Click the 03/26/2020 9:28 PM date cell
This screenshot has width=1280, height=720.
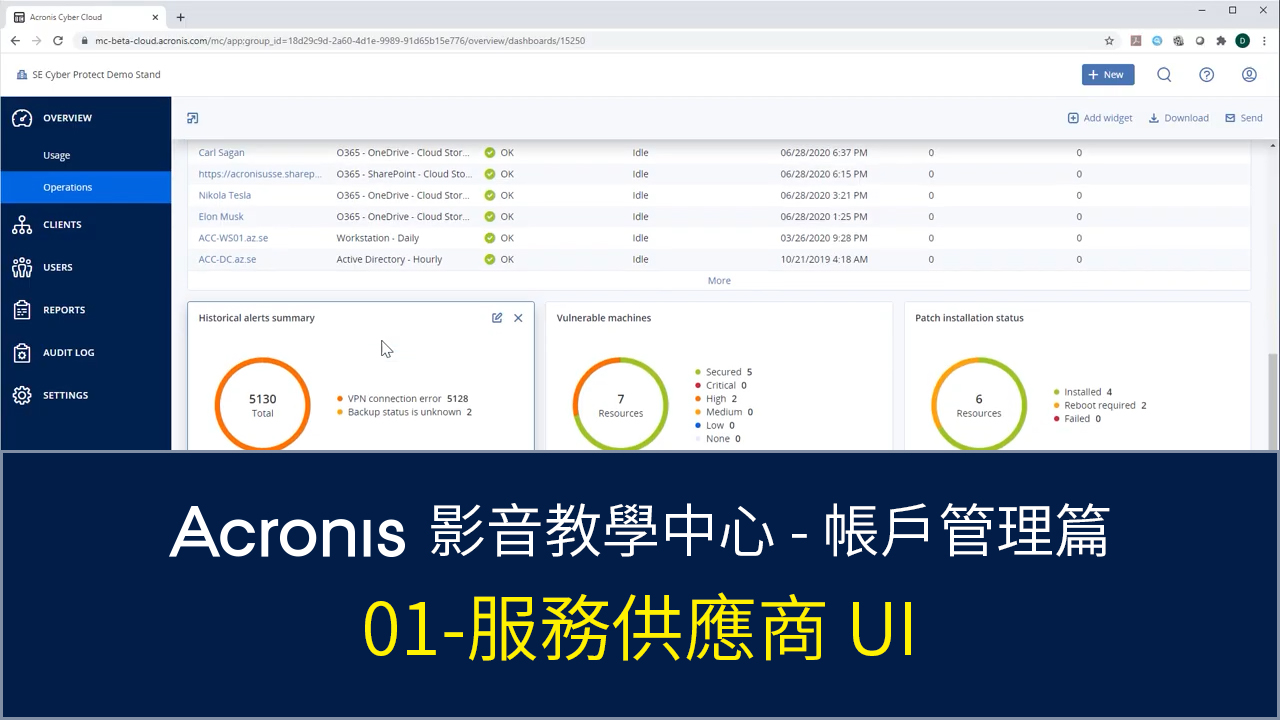click(826, 238)
